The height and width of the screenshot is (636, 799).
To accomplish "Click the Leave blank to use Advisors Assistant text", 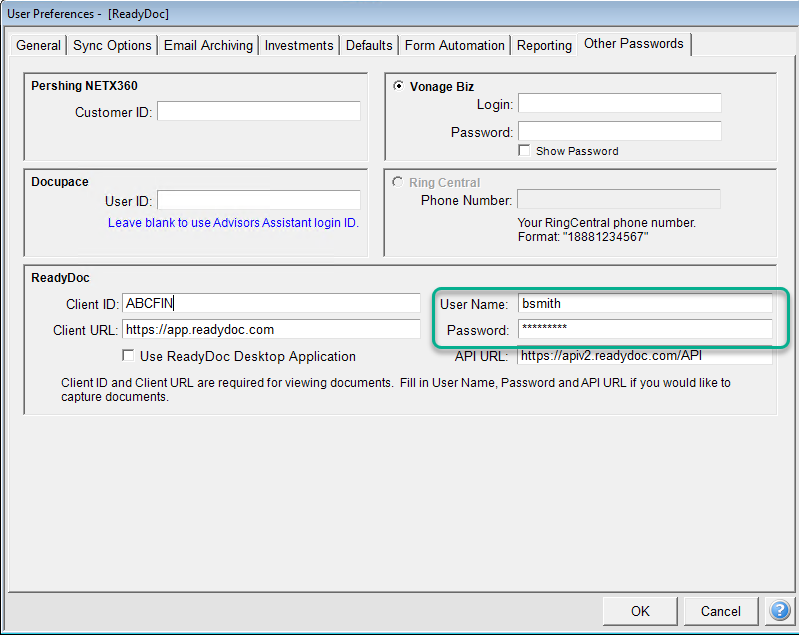I will click(x=233, y=223).
